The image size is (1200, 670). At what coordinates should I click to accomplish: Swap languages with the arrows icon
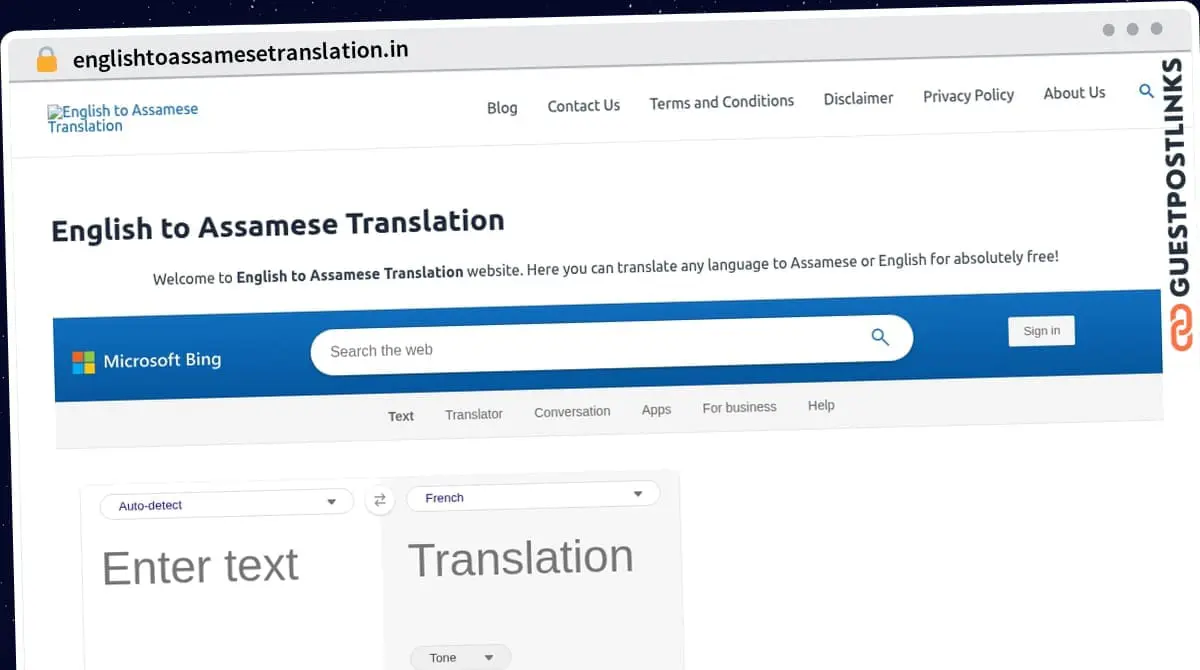[379, 500]
